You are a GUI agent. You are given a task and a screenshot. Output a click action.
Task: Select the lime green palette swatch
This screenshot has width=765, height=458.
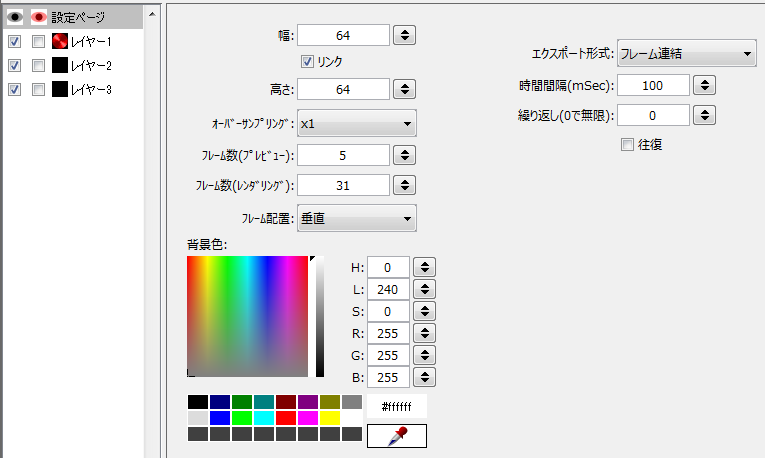click(242, 418)
